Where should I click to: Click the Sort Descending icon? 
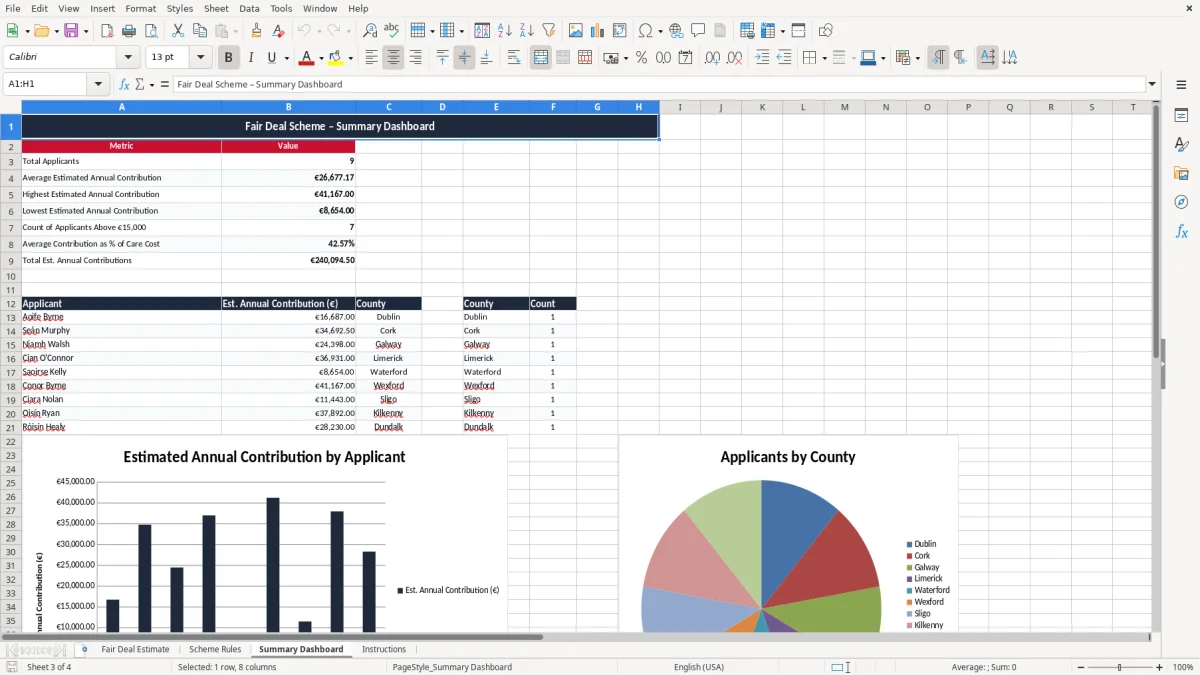pos(526,31)
